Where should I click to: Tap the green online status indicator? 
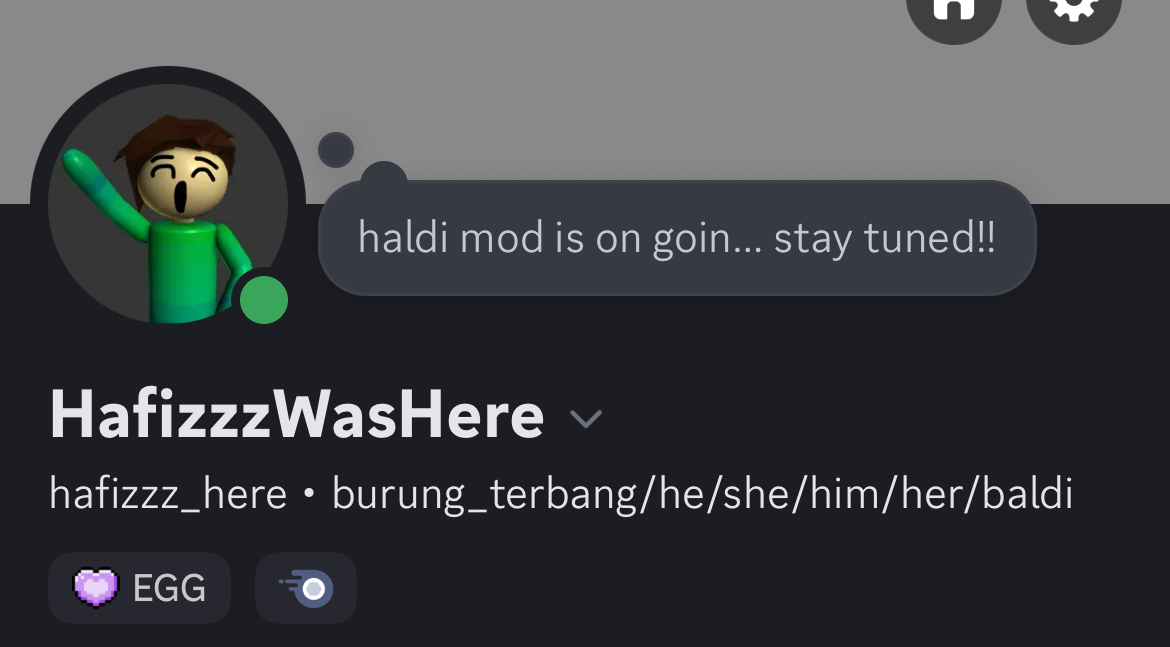pyautogui.click(x=264, y=300)
